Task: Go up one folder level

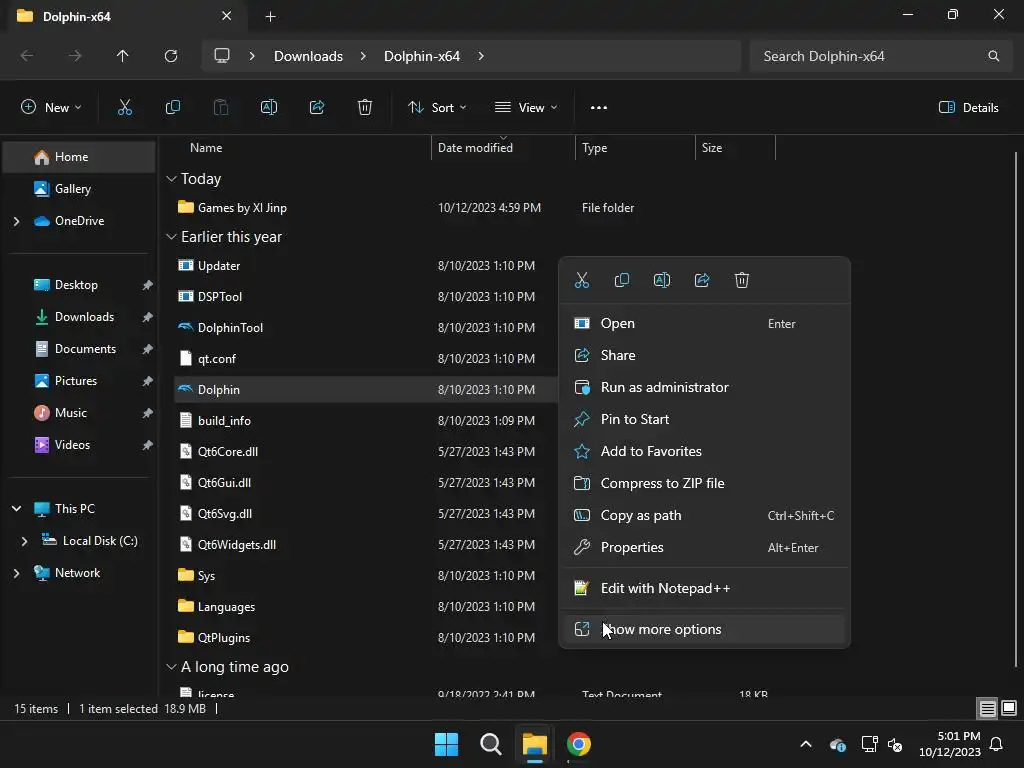Action: pos(123,56)
